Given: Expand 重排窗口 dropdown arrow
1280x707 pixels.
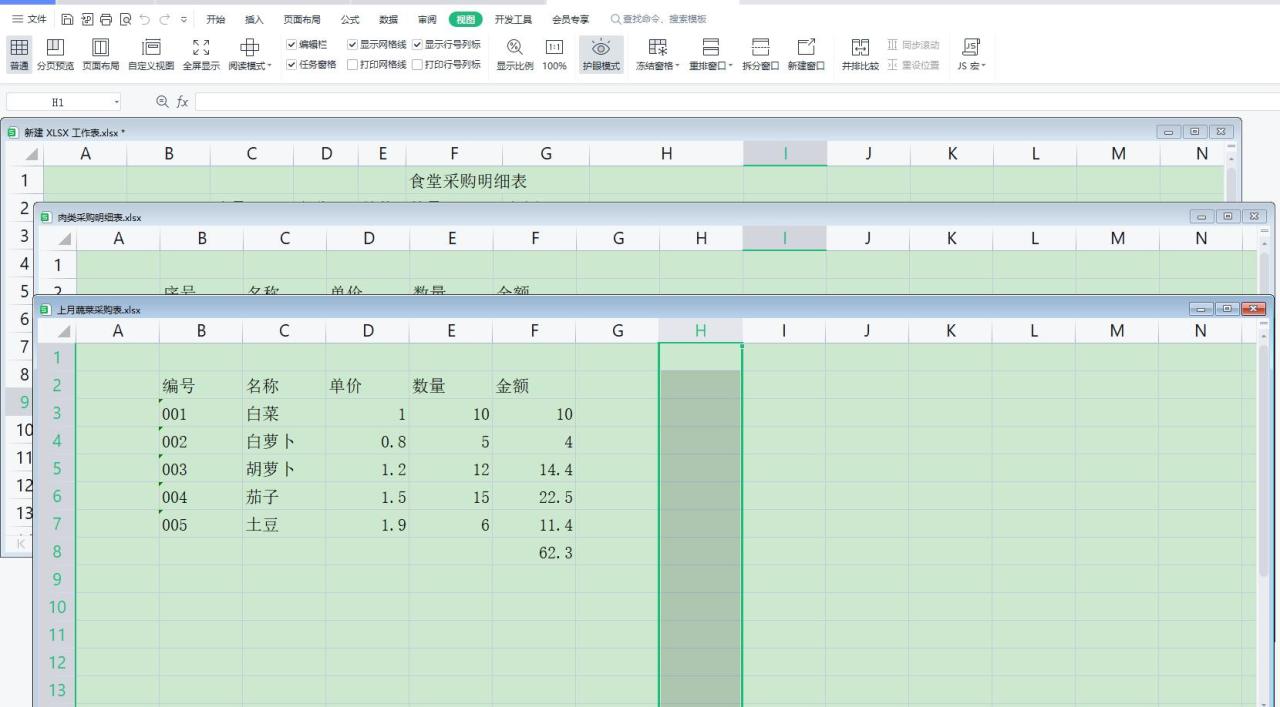Looking at the screenshot, I should coord(730,66).
